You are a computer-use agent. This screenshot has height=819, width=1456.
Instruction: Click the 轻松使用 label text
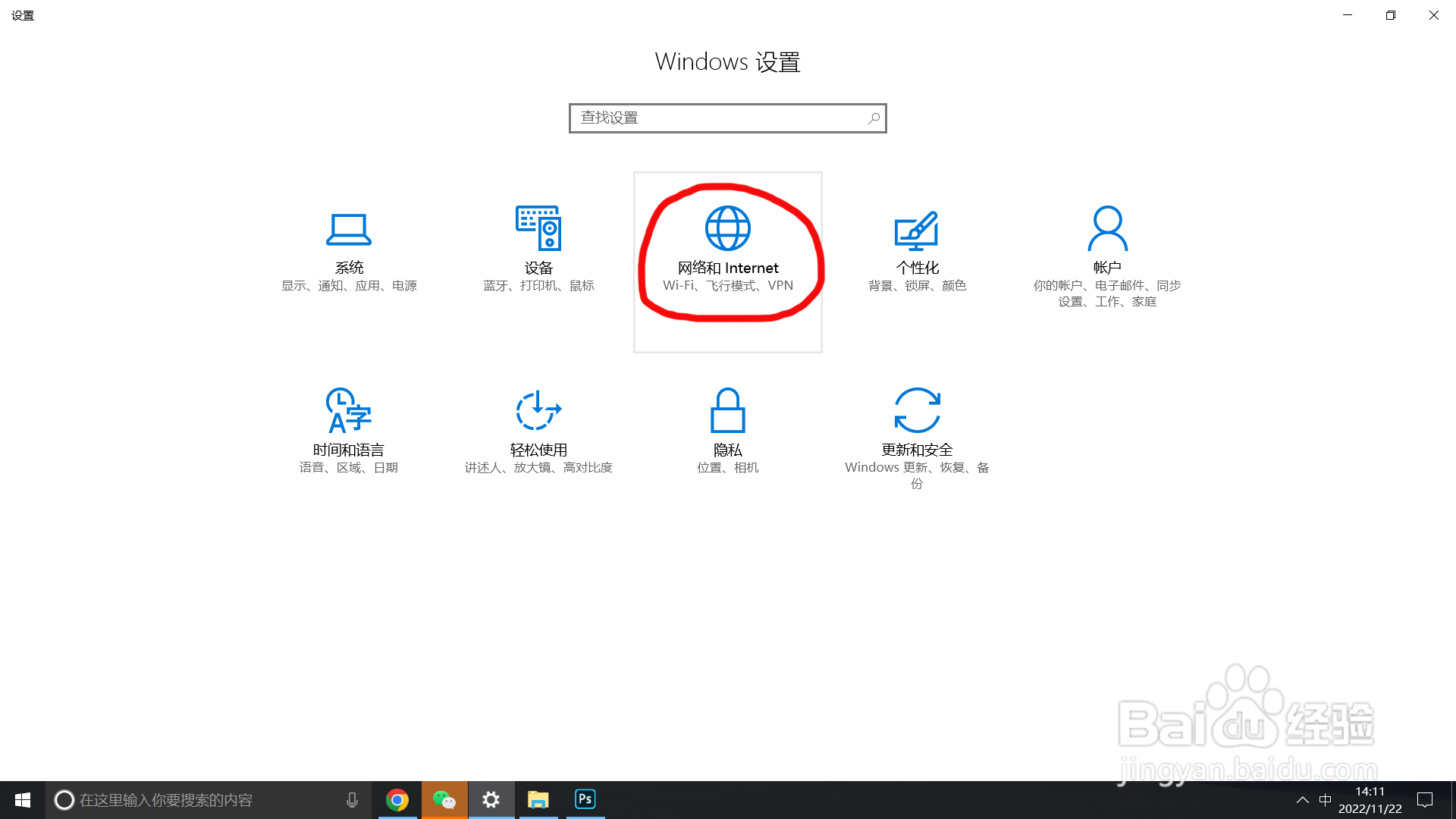click(x=538, y=450)
